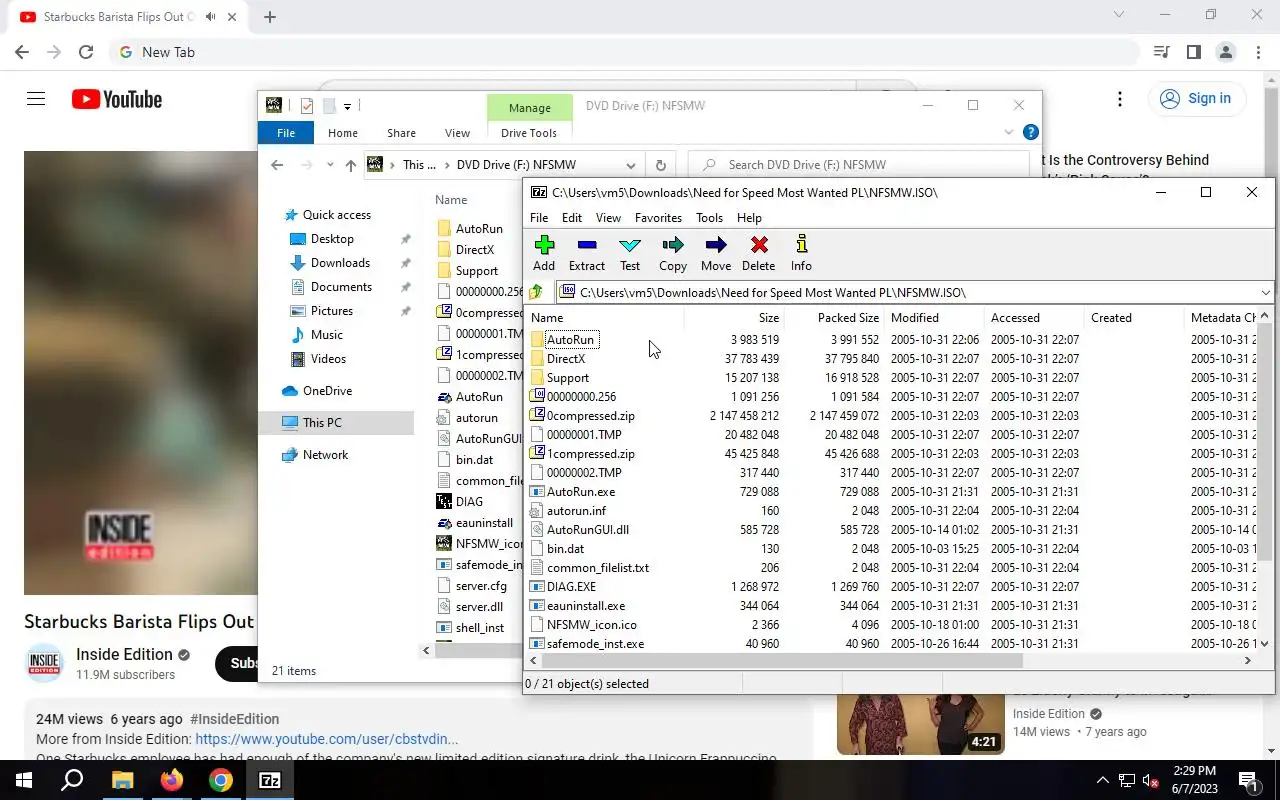
Task: Open Chrome tab search dropdown
Action: coord(1119,14)
